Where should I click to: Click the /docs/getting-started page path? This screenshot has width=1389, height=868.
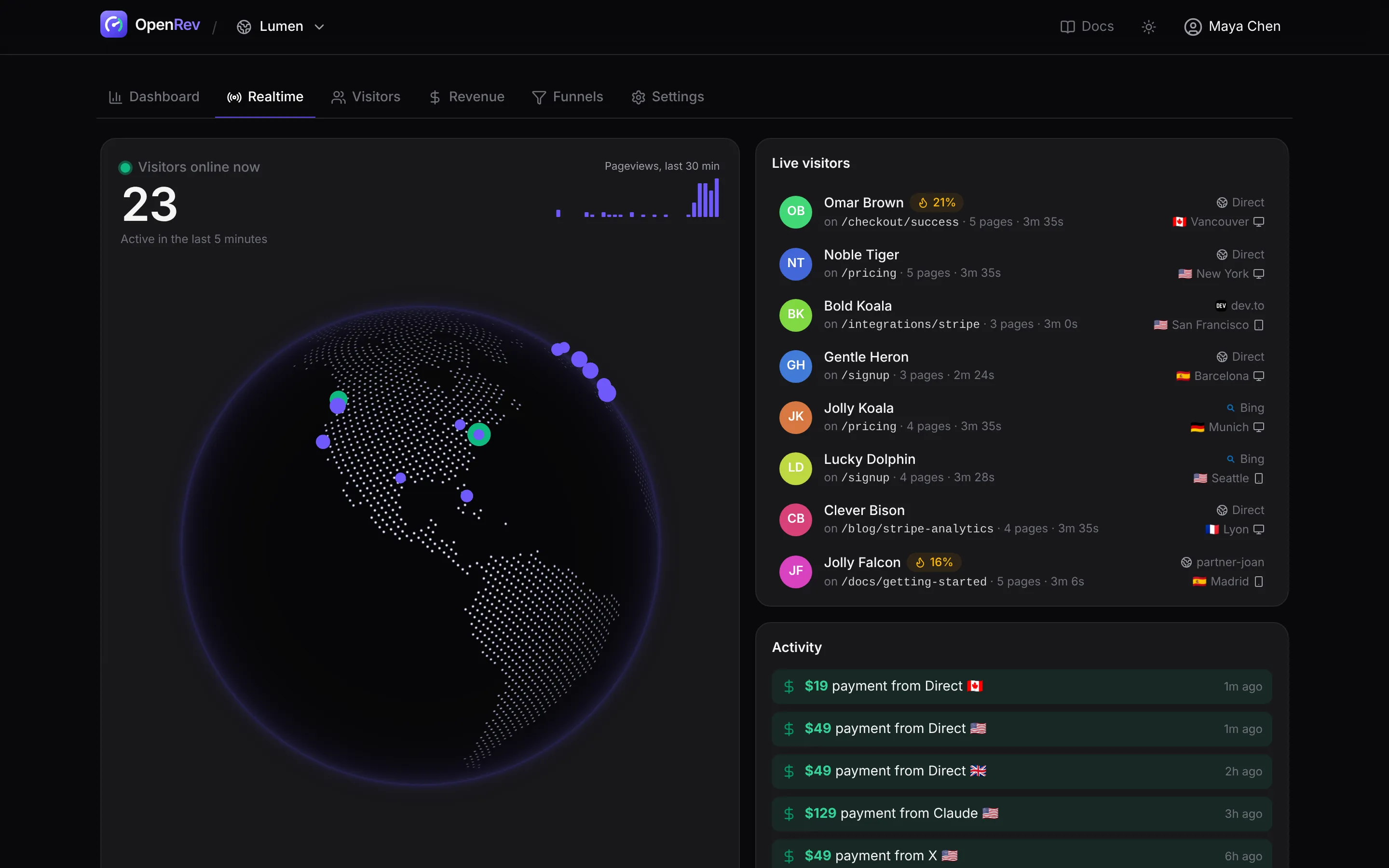pyautogui.click(x=914, y=582)
